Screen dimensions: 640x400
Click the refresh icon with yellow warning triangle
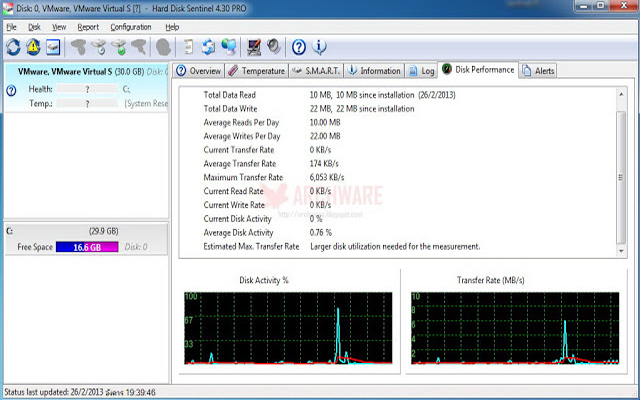(x=33, y=47)
